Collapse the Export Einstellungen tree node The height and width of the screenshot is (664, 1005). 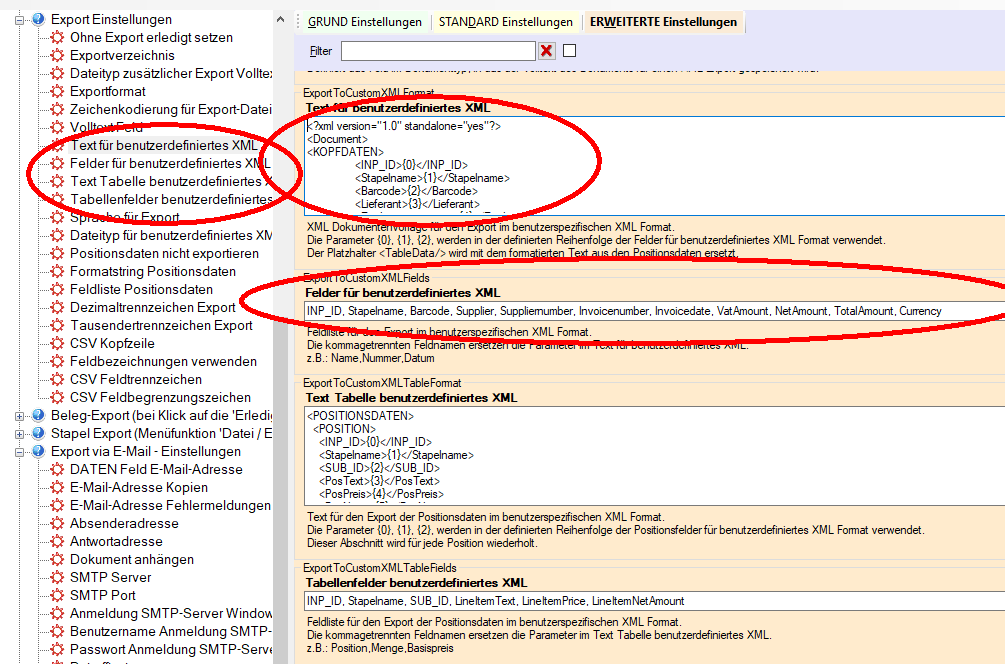[20, 20]
